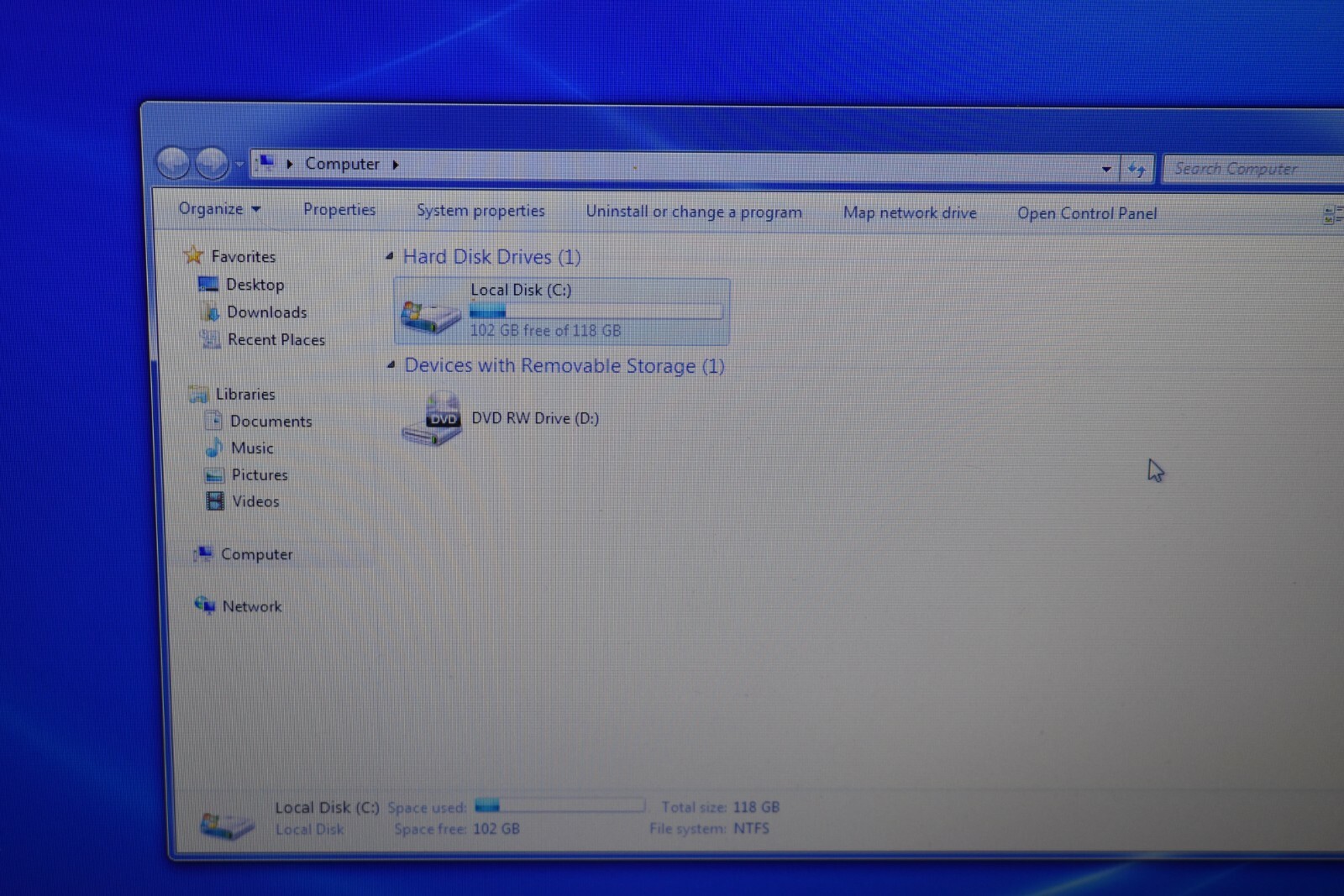This screenshot has width=1344, height=896.
Task: Click the computer icon in address bar
Action: click(x=265, y=162)
